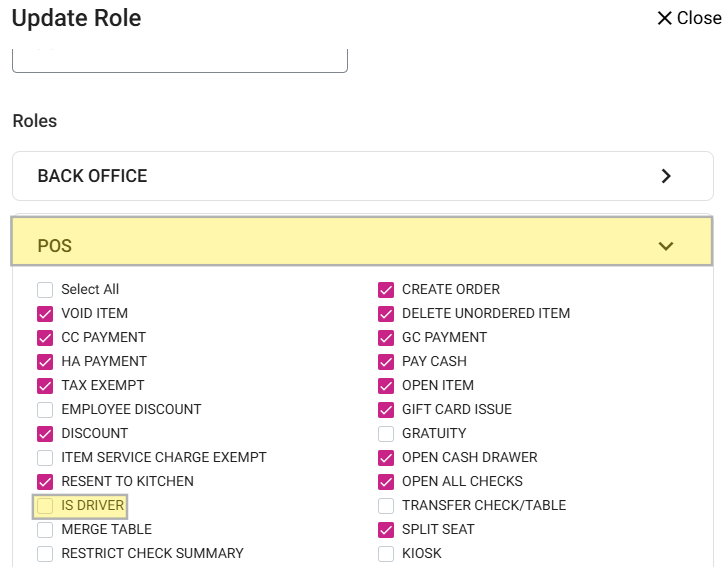Uncheck the OPEN CASH DRAWER permission
This screenshot has height=567, width=726.
coord(386,458)
